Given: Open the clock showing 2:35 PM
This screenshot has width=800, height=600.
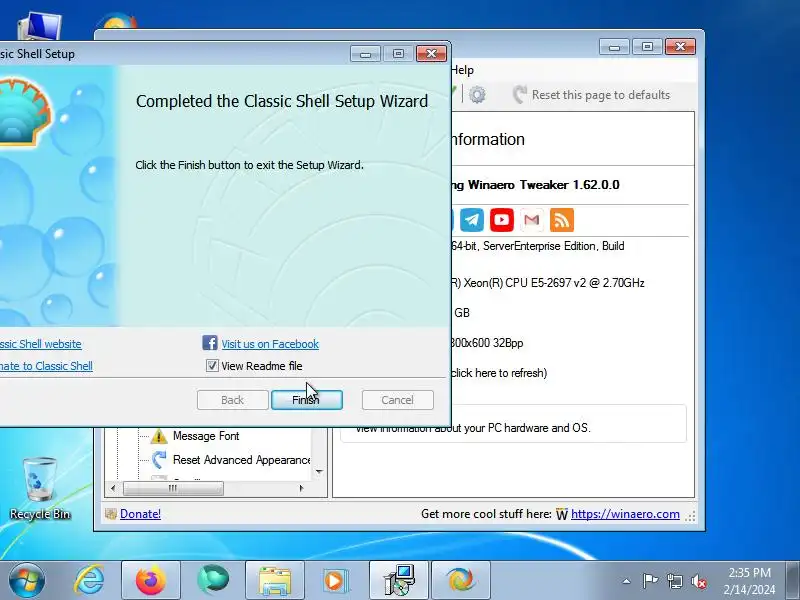Looking at the screenshot, I should (x=749, y=581).
